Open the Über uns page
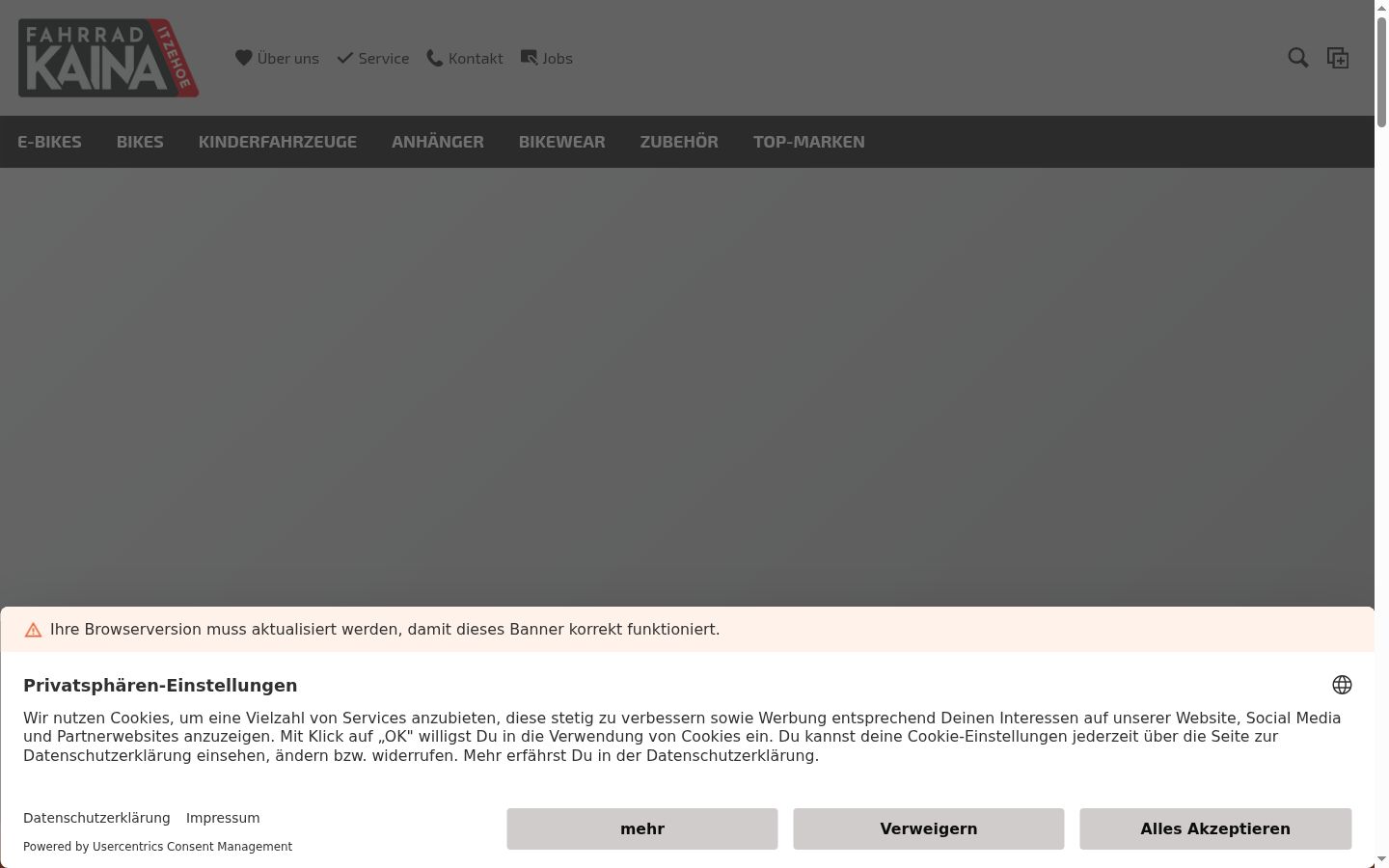Screen dimensions: 1389x868 277,59
